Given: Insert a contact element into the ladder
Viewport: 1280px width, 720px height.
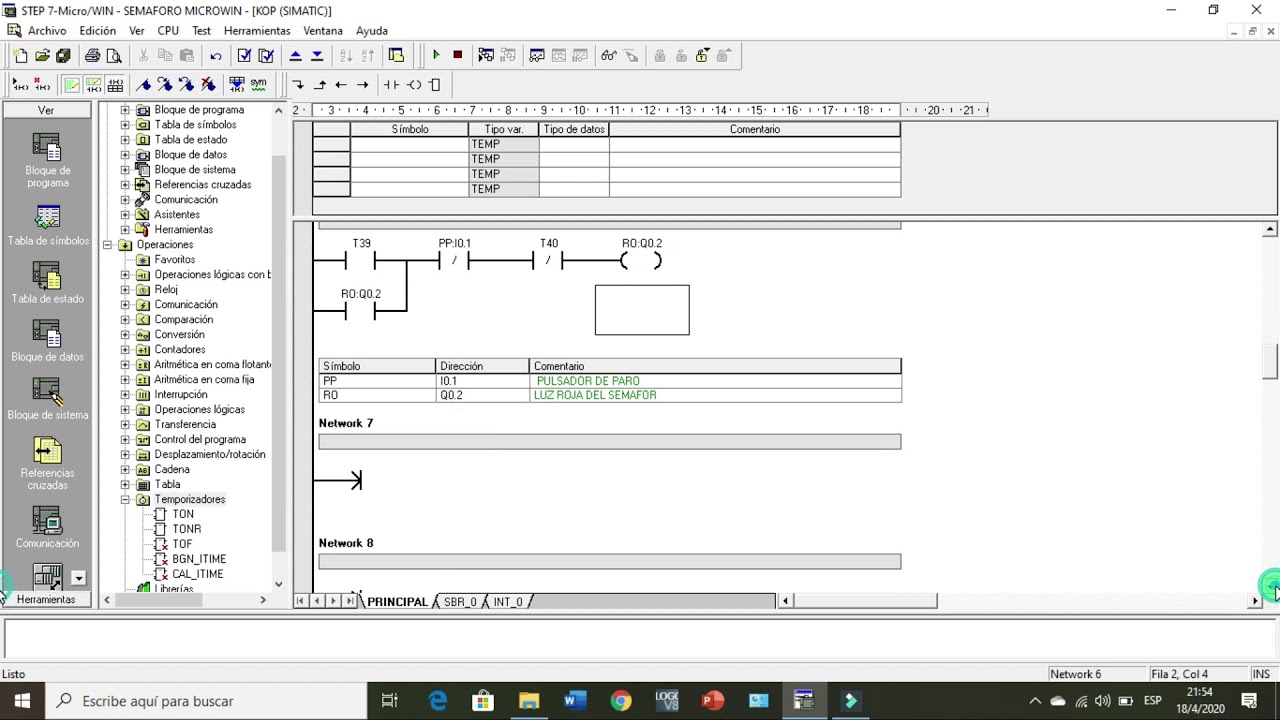Looking at the screenshot, I should click(x=391, y=85).
